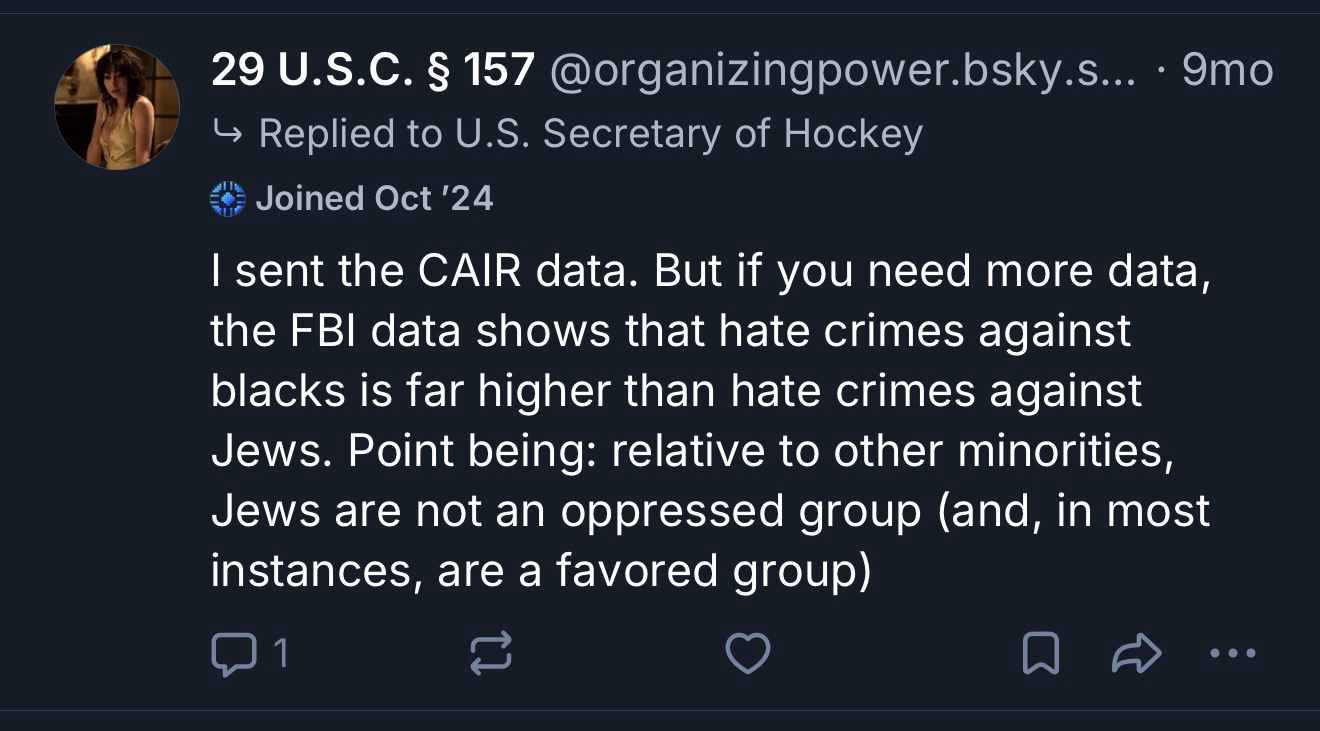Click the U.S. Secretary of Hockey name

point(683,133)
